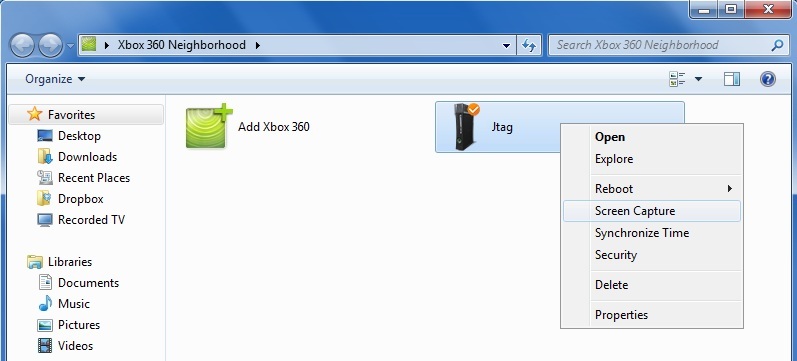Choose Open from the context menu
Screen dimensions: 797x361
pyautogui.click(x=652, y=137)
